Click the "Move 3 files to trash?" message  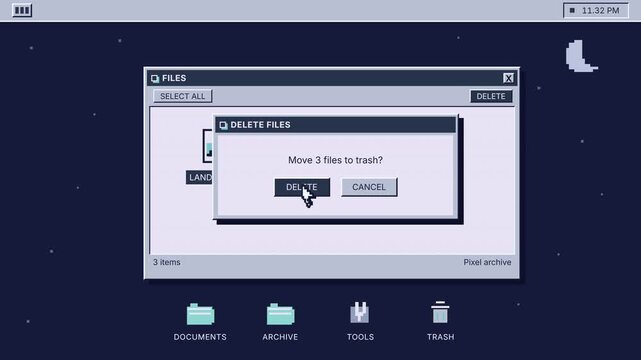pos(336,160)
